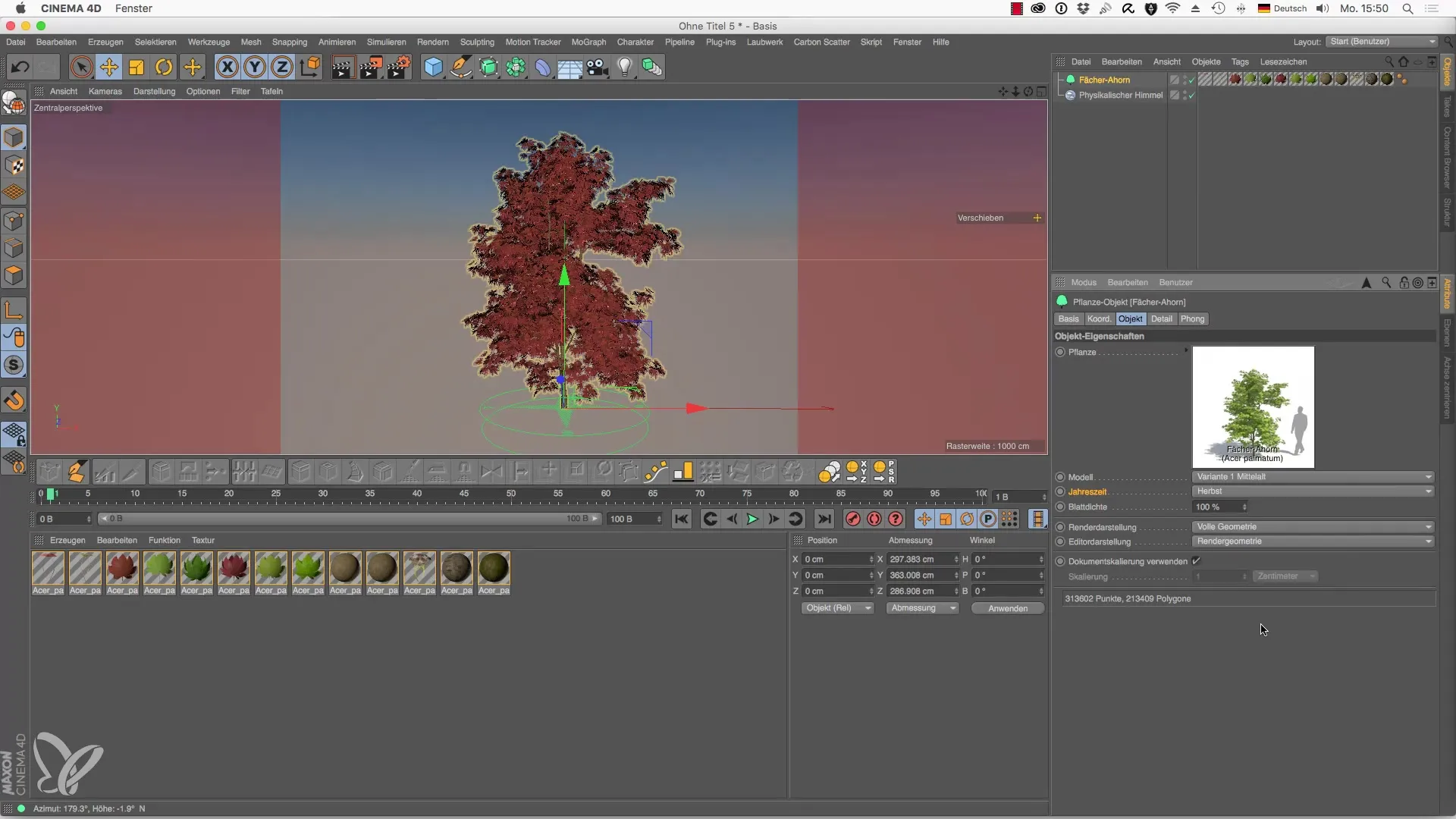Open the Erzeugen material menu
1456x819 pixels.
tap(67, 541)
